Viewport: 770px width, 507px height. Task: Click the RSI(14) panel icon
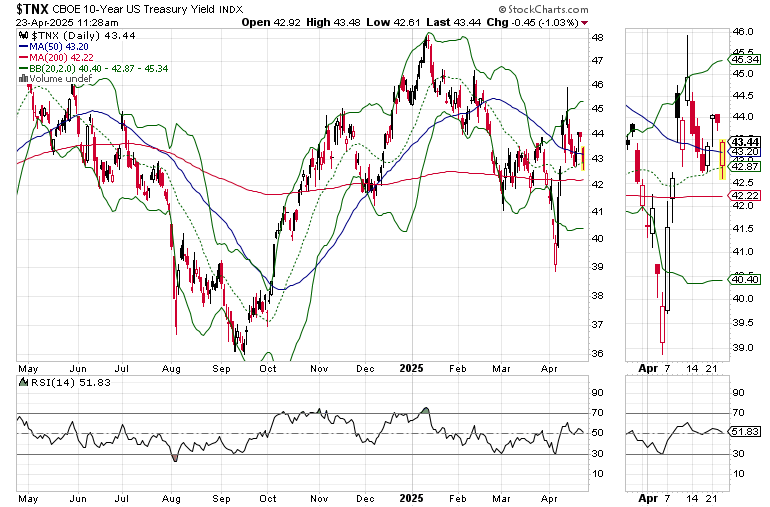click(x=23, y=382)
